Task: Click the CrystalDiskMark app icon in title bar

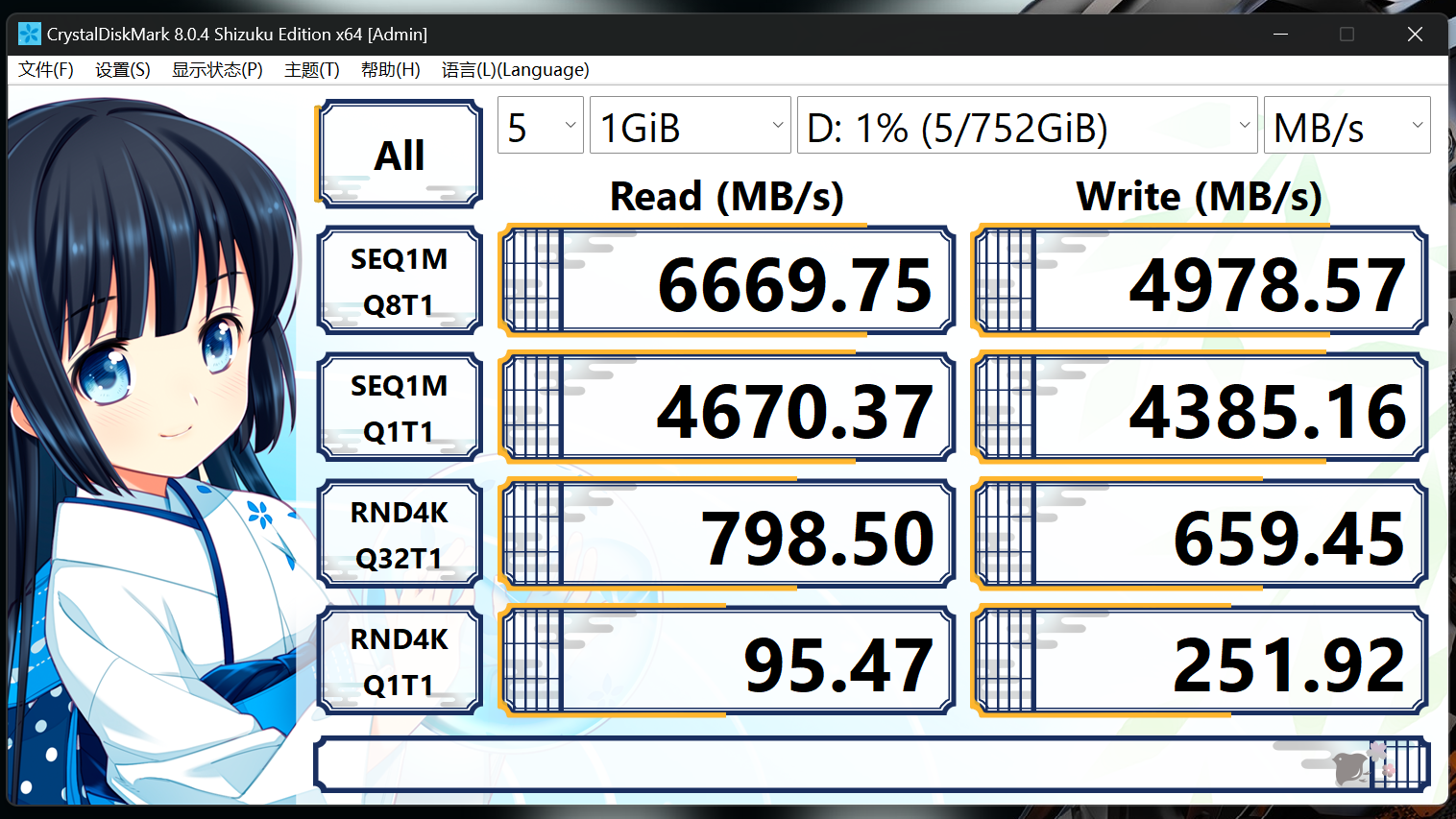Action: pos(30,34)
